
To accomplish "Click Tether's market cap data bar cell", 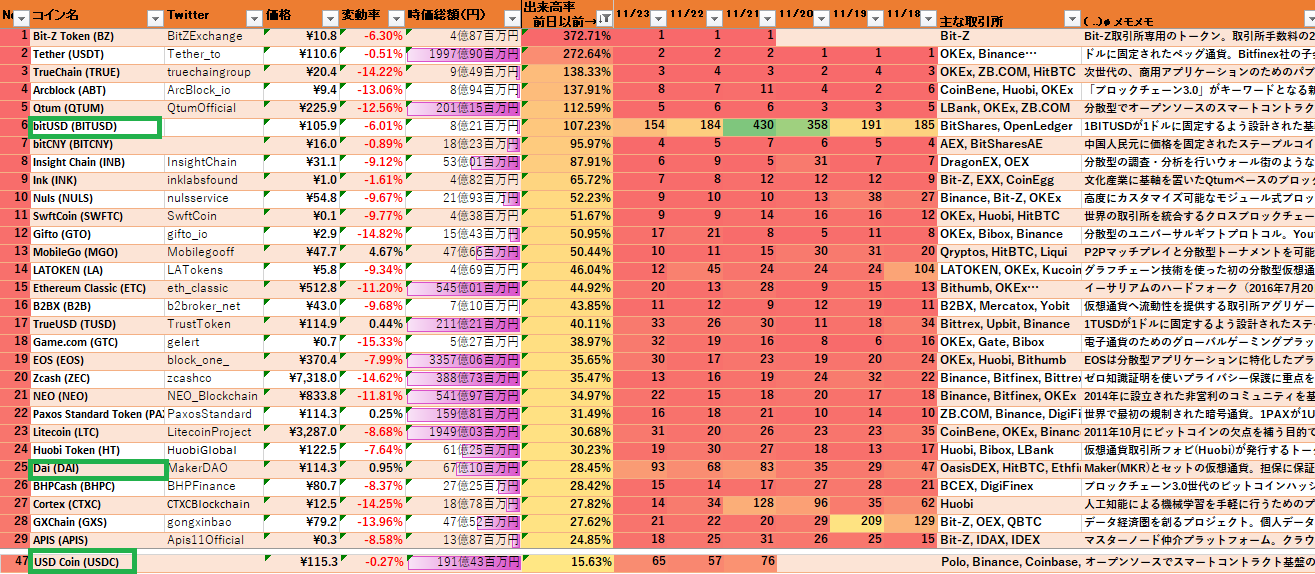I will click(464, 54).
